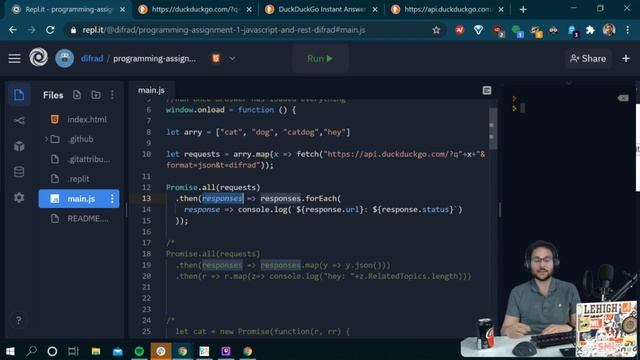Open the Repl.it hamburger menu

click(x=14, y=59)
